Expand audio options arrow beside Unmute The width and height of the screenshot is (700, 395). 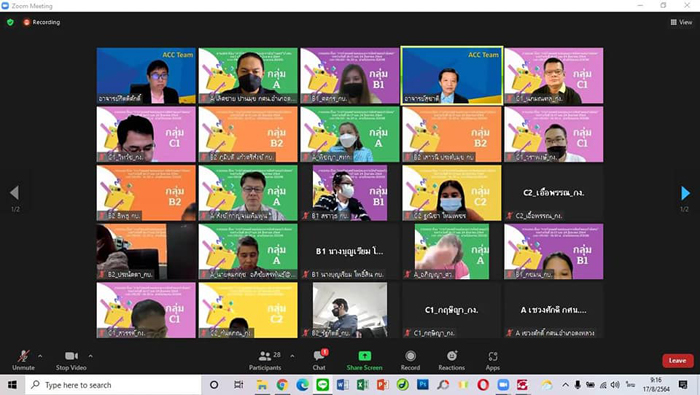point(40,356)
